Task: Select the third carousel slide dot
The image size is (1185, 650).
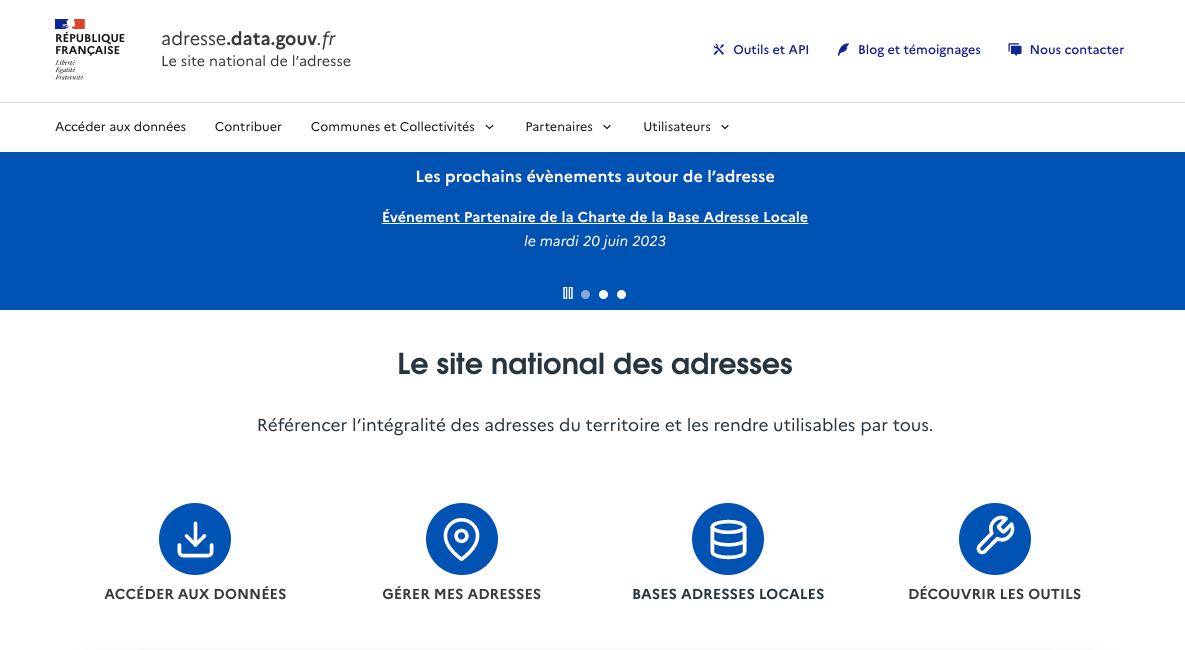Action: [x=622, y=295]
